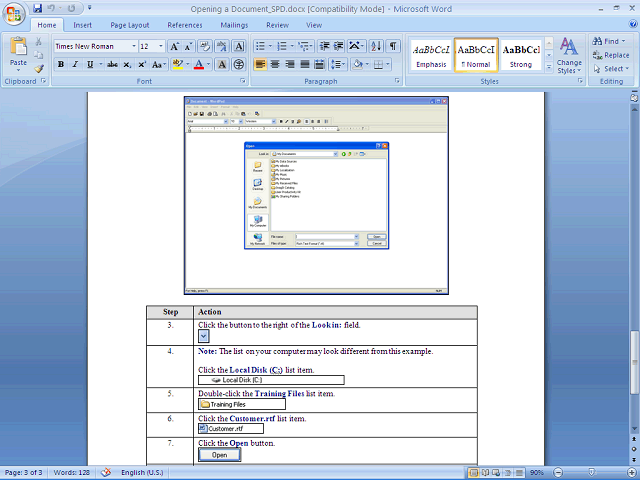Grow the font size

tap(174, 46)
